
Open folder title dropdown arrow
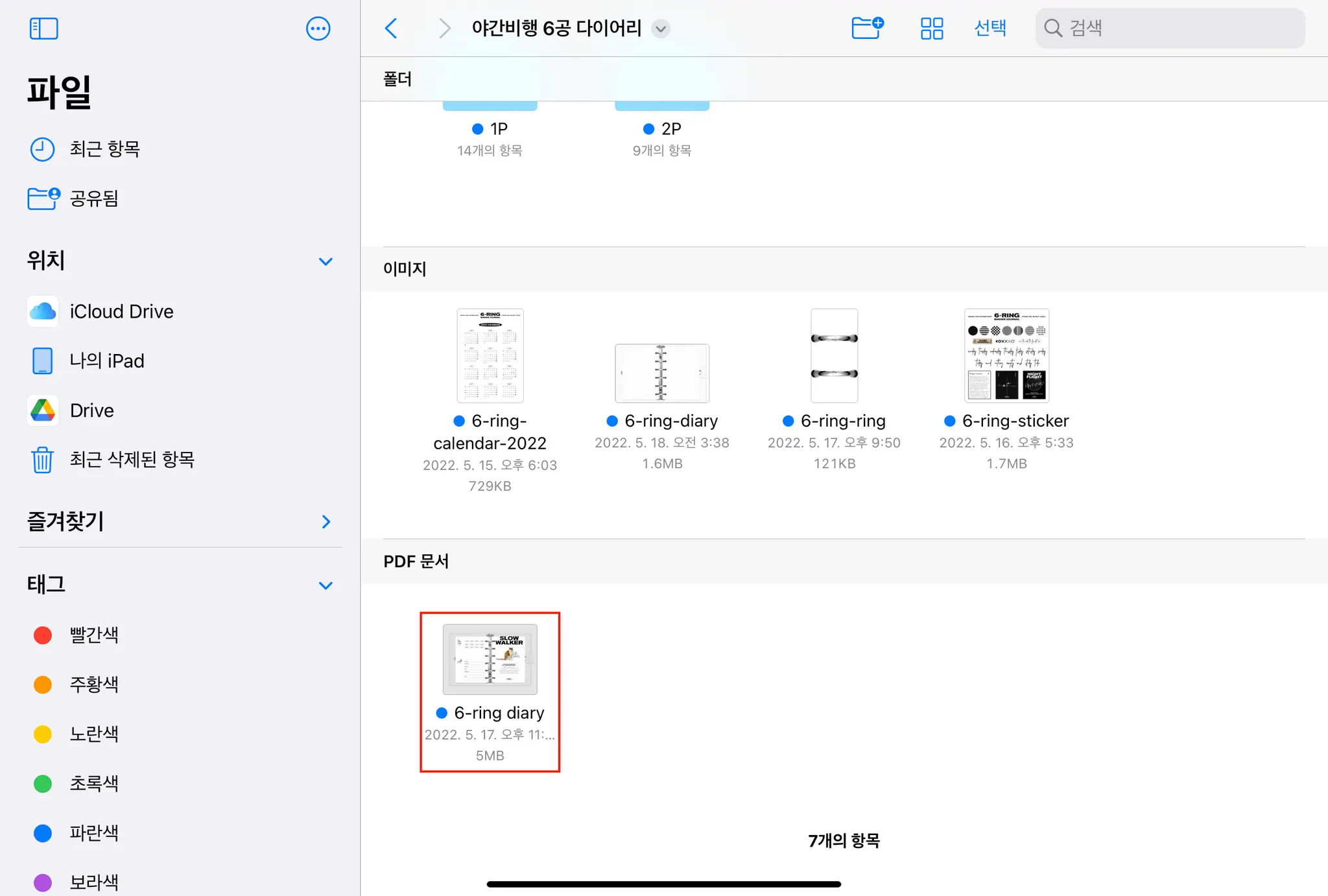pos(661,29)
